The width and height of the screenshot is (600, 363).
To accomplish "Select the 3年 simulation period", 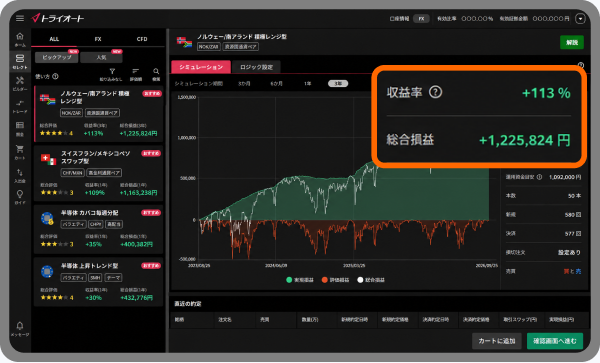I will (338, 83).
